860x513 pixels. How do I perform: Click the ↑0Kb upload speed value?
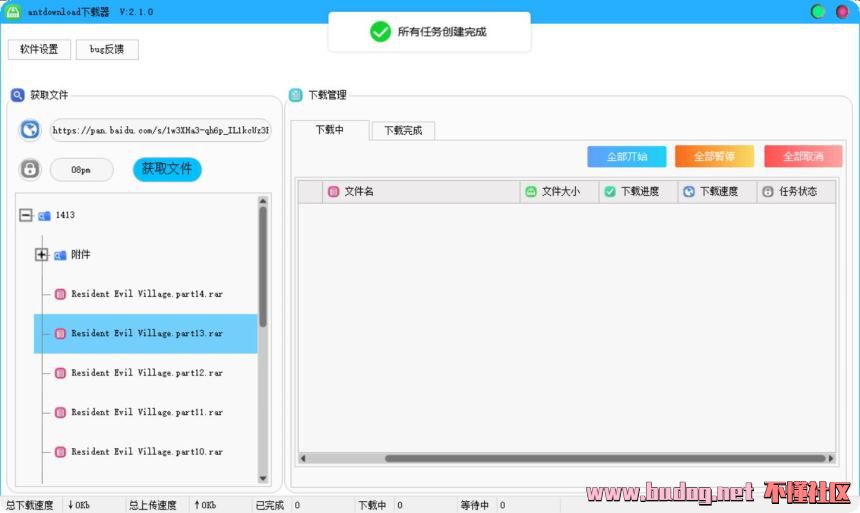click(205, 505)
